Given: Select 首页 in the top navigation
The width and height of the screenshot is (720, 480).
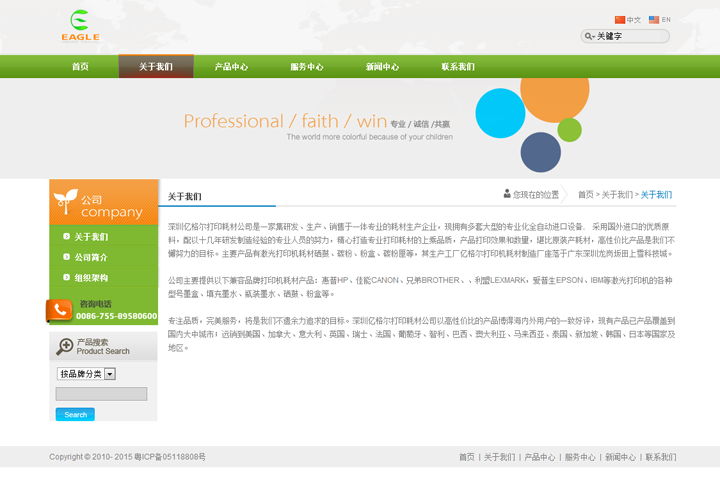Looking at the screenshot, I should 80,67.
